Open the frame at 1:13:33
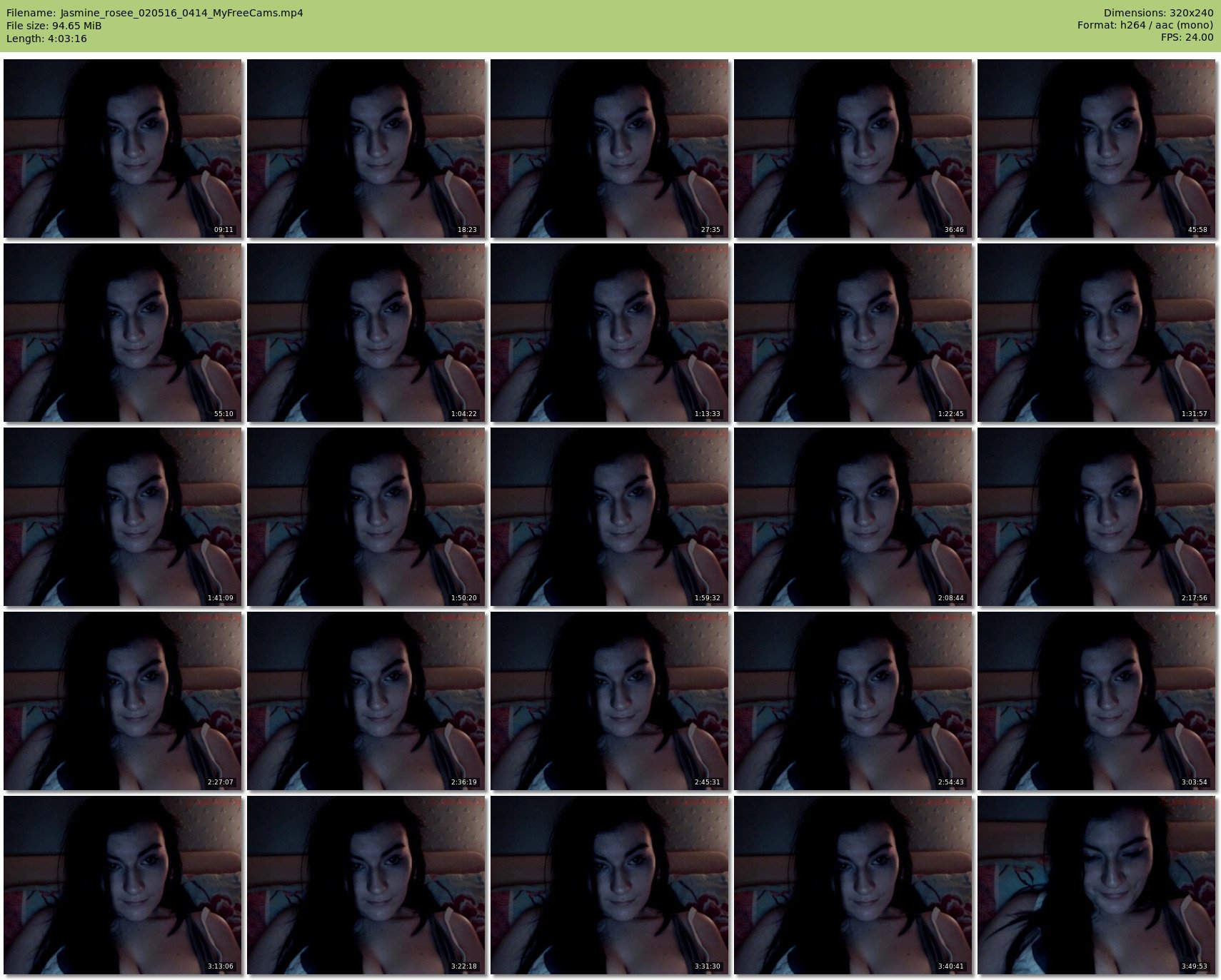The image size is (1221, 980). coord(610,333)
